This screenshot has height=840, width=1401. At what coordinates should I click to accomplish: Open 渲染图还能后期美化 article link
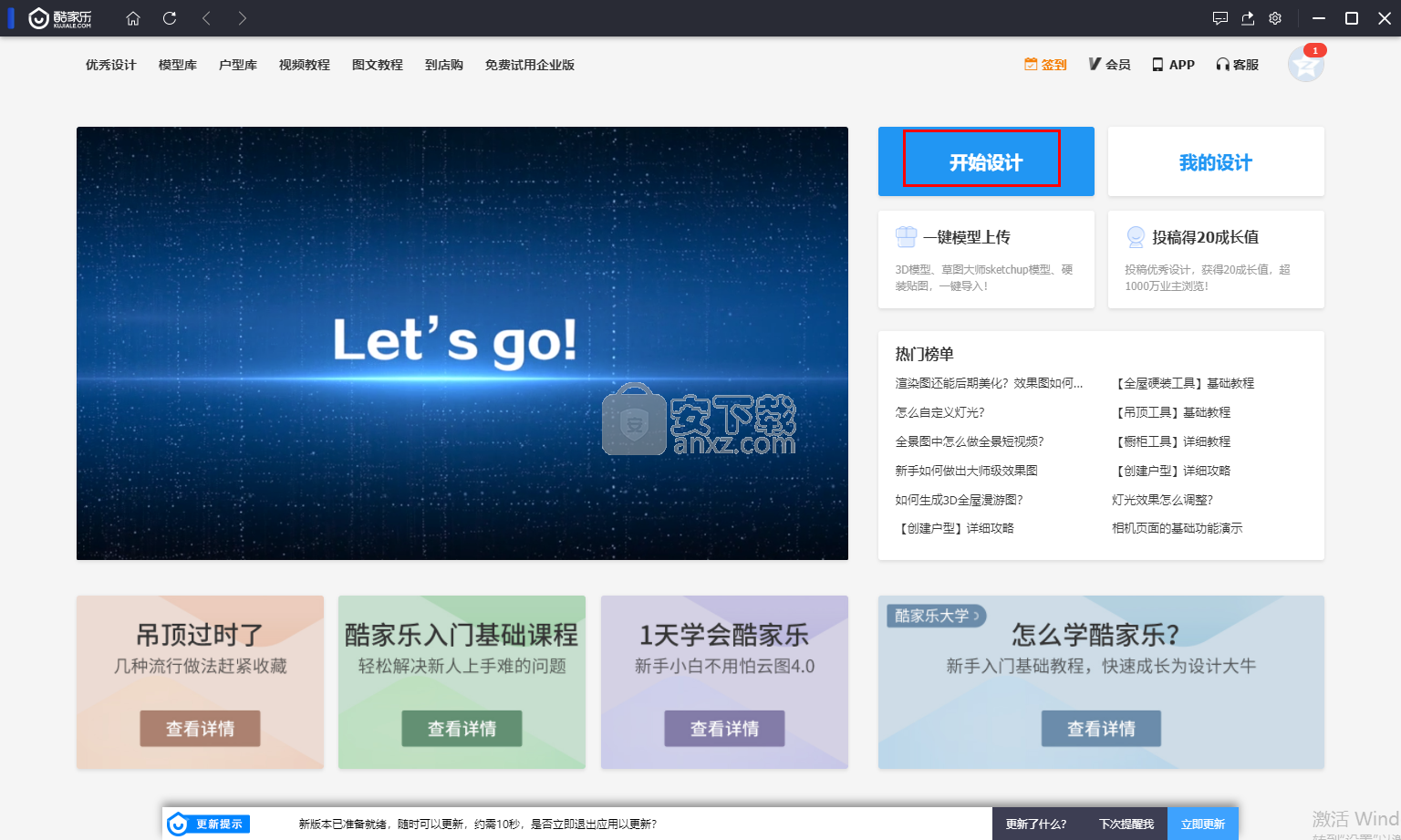tap(990, 383)
